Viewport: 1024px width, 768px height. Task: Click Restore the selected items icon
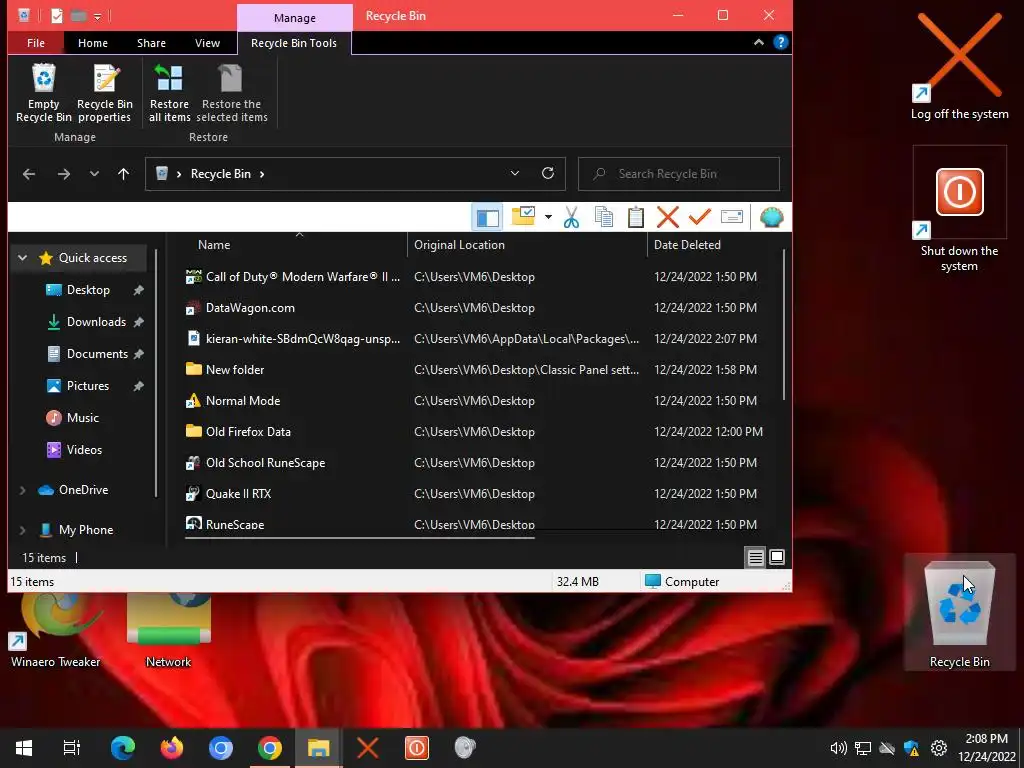point(231,93)
